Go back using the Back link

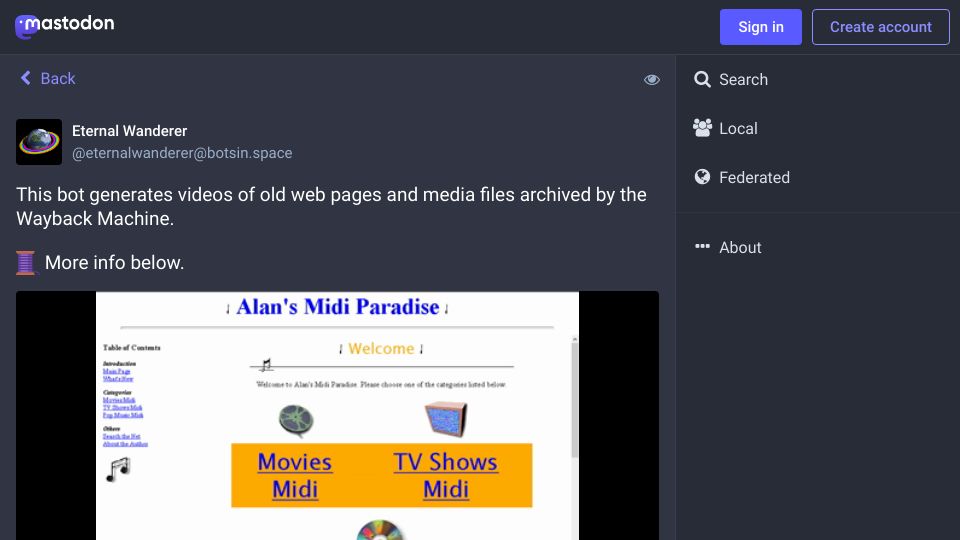point(48,78)
